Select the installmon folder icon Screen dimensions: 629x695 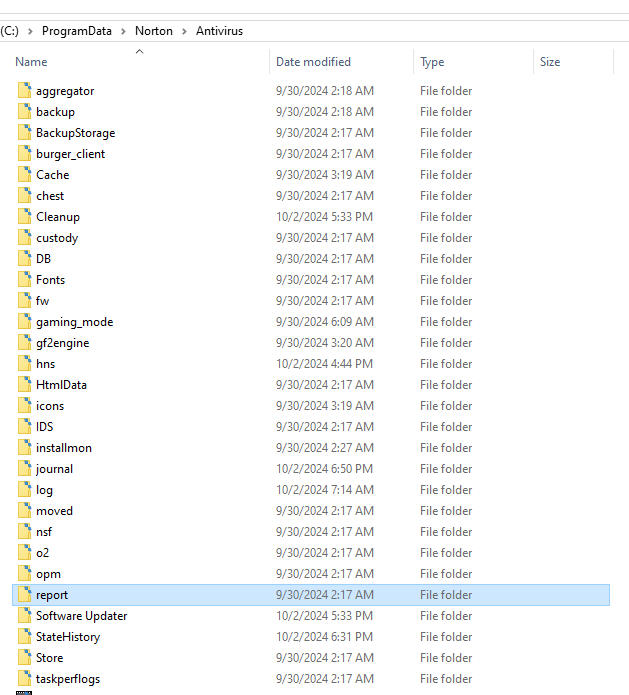(x=25, y=447)
